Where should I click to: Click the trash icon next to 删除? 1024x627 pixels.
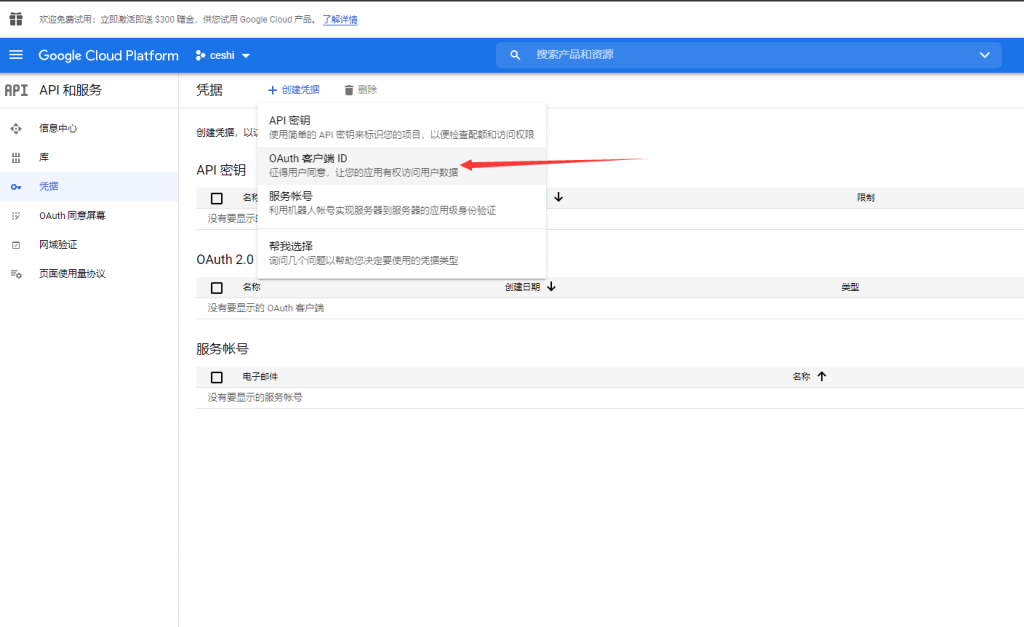coord(349,90)
